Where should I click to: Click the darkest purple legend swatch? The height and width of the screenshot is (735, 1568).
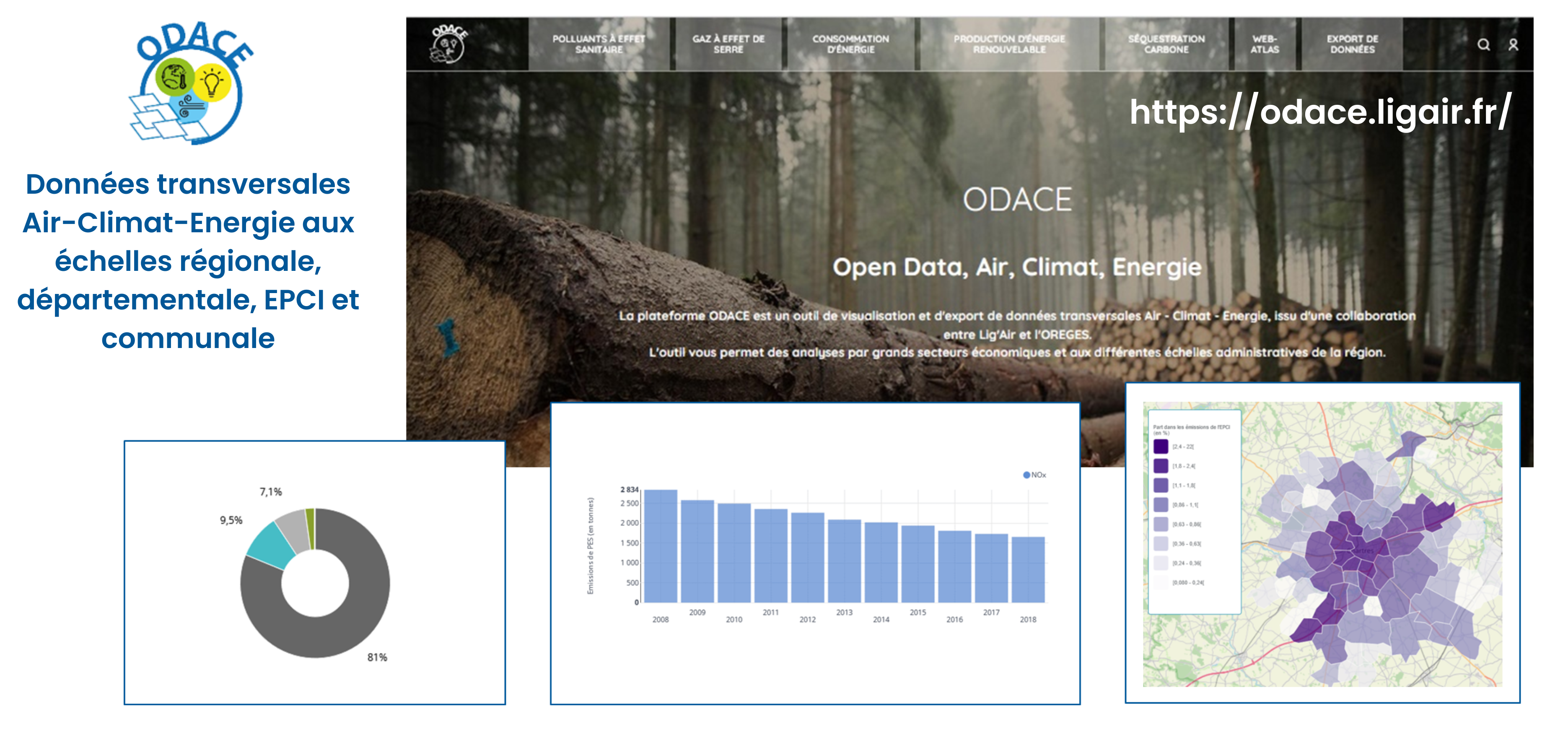coord(1161,447)
